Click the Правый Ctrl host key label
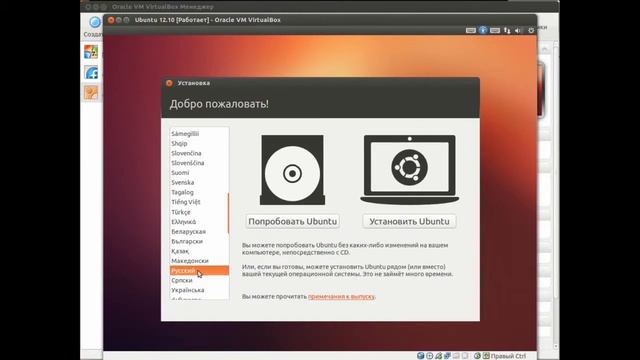 tap(508, 356)
